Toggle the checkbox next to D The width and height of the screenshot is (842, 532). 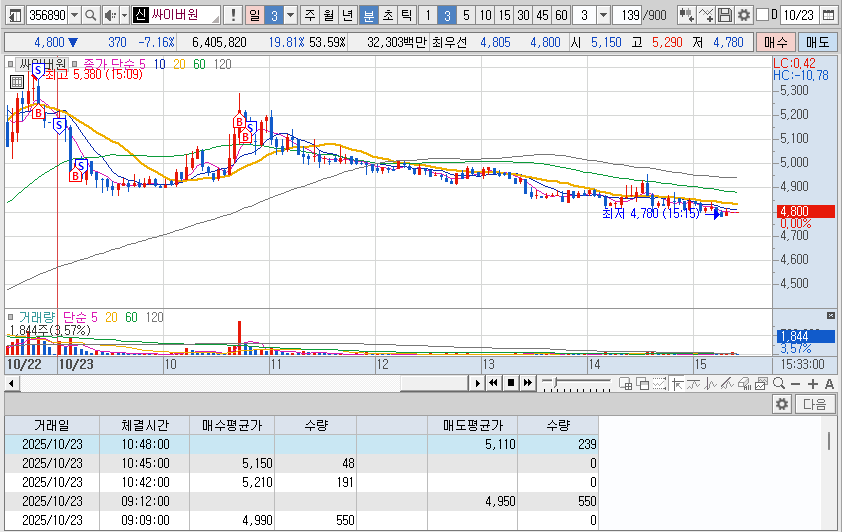point(762,15)
